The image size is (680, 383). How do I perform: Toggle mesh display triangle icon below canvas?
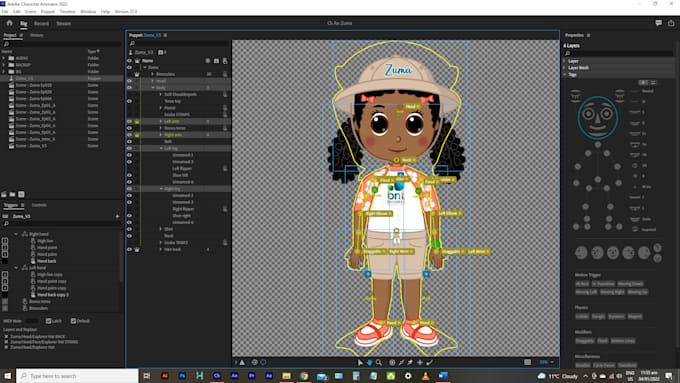coord(242,363)
